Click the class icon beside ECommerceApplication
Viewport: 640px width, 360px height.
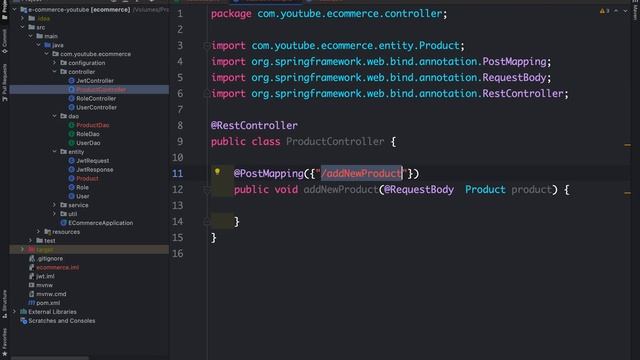pyautogui.click(x=63, y=223)
